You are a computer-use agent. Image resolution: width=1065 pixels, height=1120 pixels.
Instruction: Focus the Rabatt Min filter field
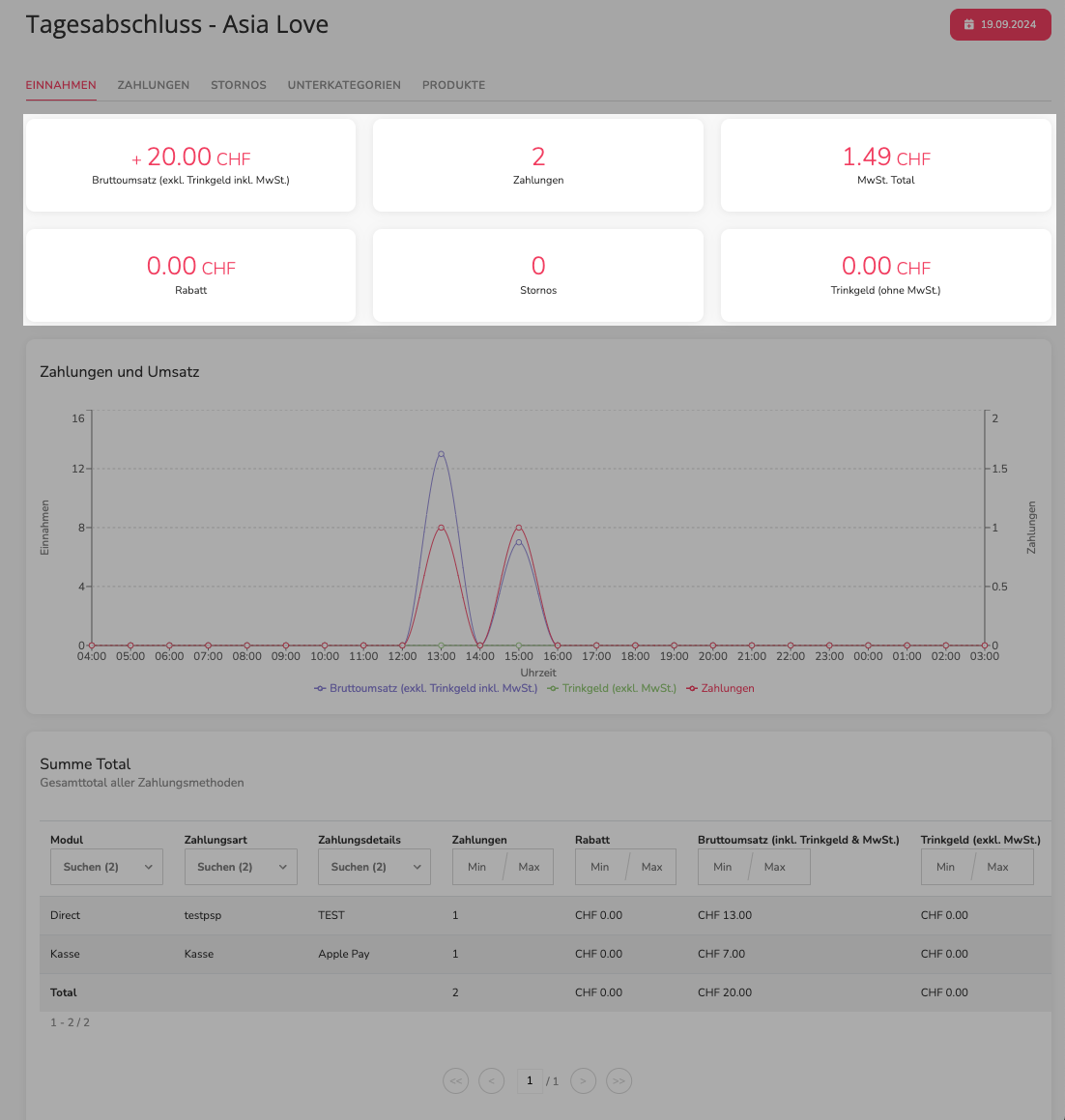tap(600, 867)
